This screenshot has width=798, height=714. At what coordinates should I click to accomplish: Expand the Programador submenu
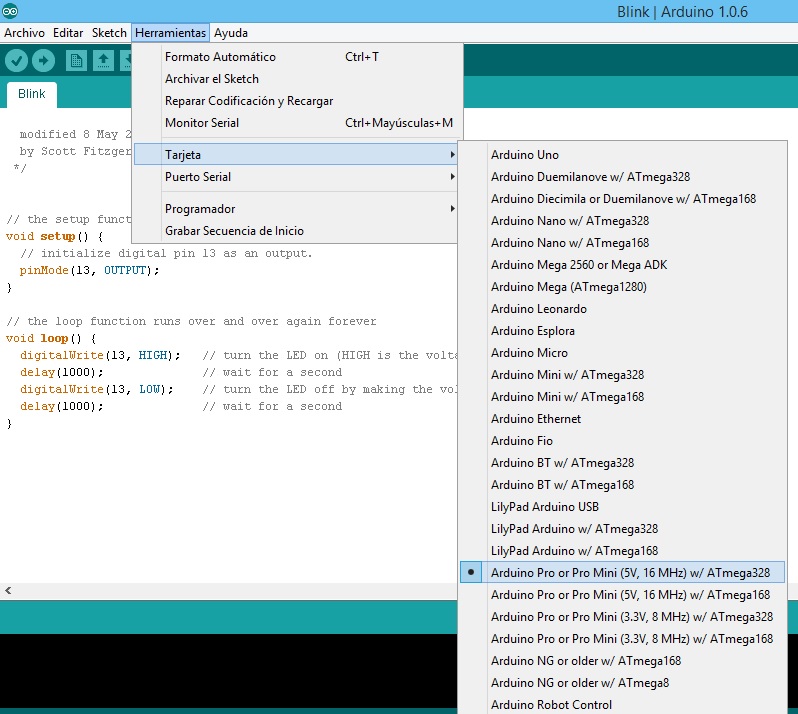click(295, 209)
